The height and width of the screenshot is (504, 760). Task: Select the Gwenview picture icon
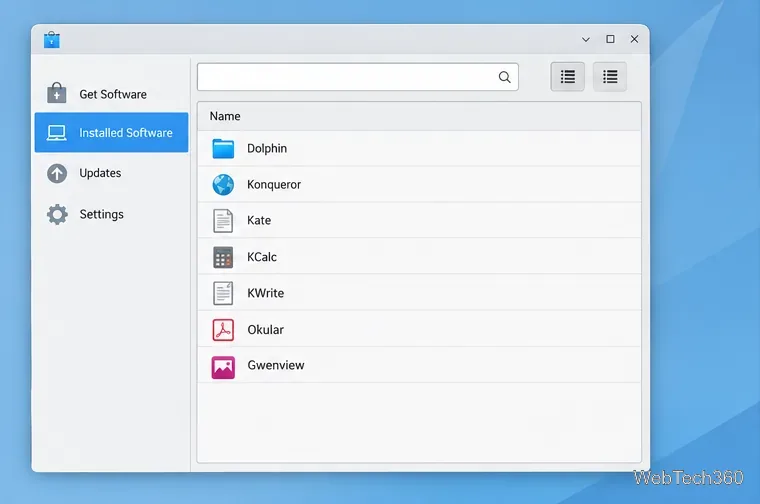click(x=223, y=367)
